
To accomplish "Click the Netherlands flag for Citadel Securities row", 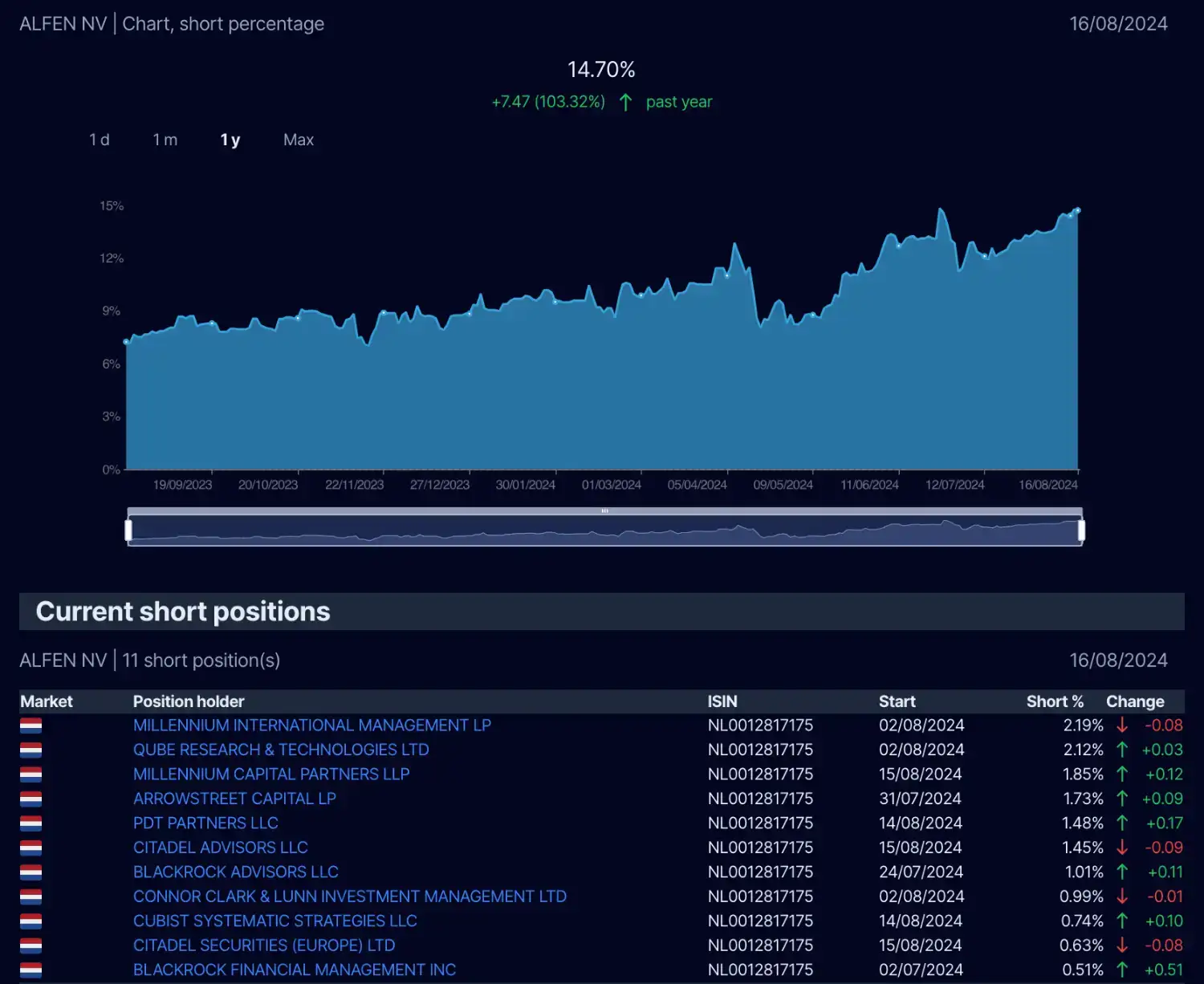I will pos(31,946).
